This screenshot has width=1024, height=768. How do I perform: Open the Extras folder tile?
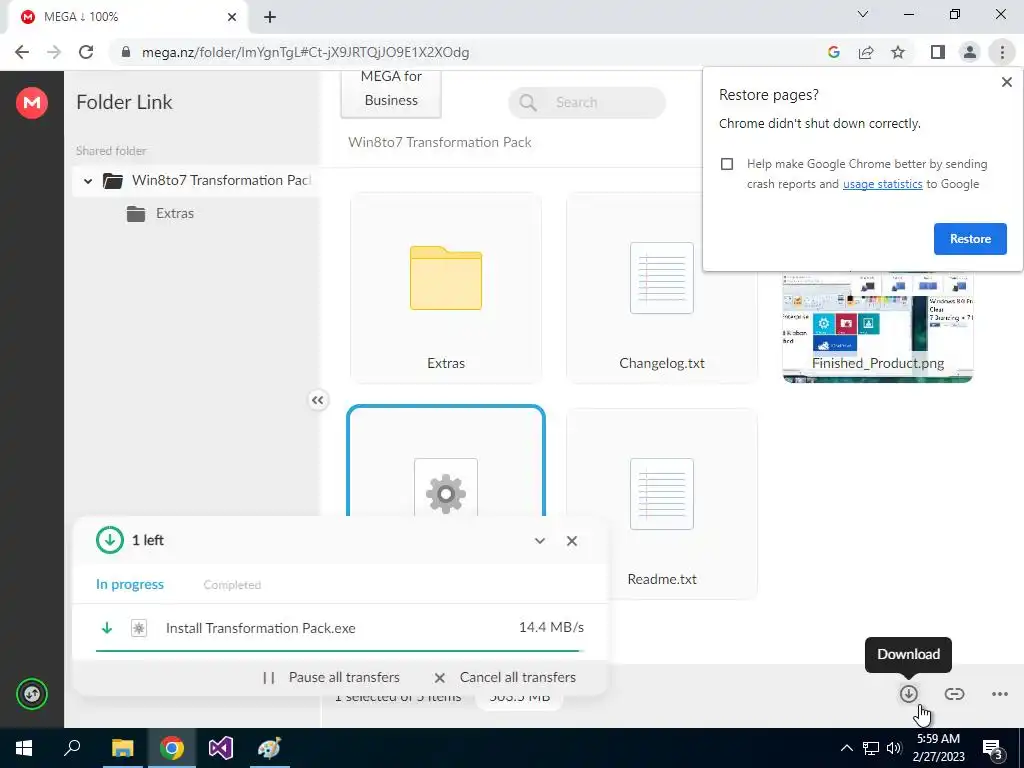[x=446, y=287]
